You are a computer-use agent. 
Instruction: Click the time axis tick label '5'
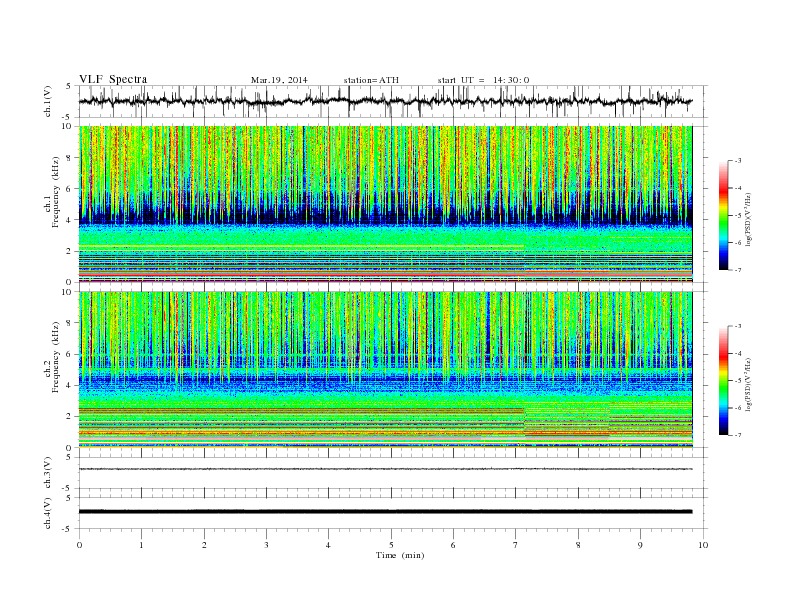pos(391,545)
